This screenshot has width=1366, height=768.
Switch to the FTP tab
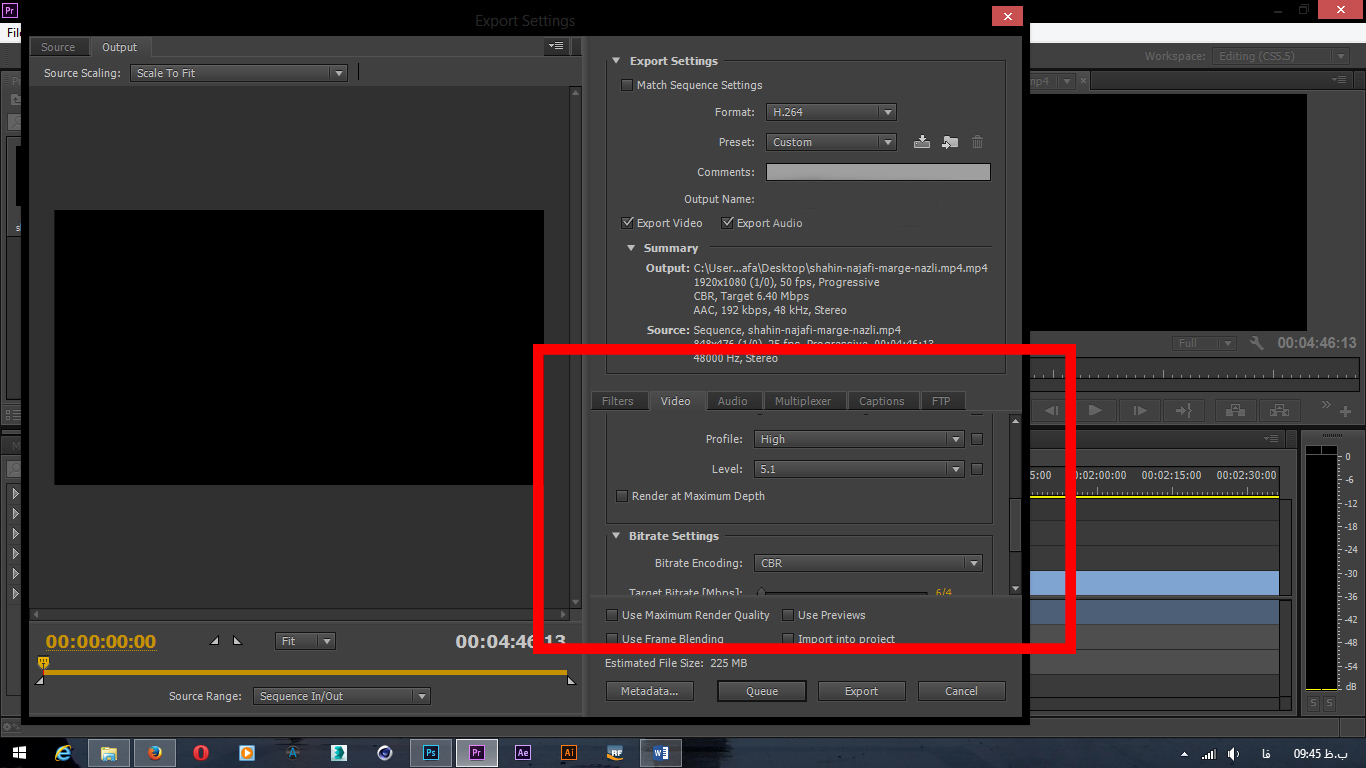coord(941,401)
